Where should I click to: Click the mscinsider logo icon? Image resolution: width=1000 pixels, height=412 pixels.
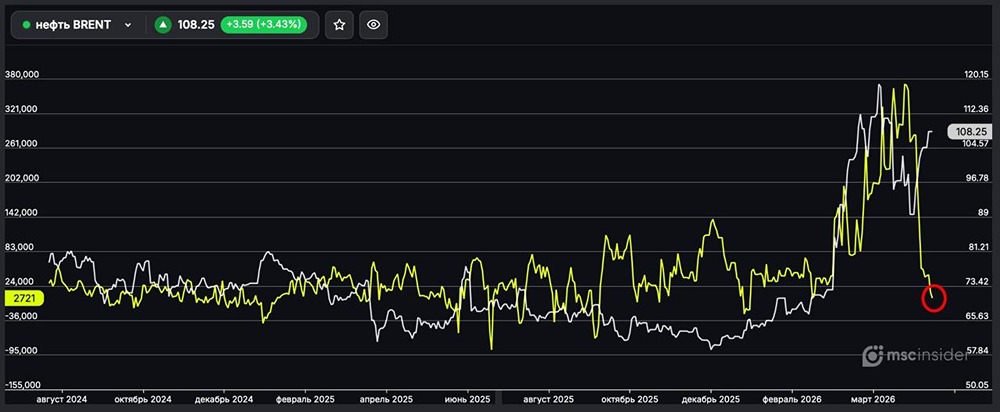[x=871, y=355]
